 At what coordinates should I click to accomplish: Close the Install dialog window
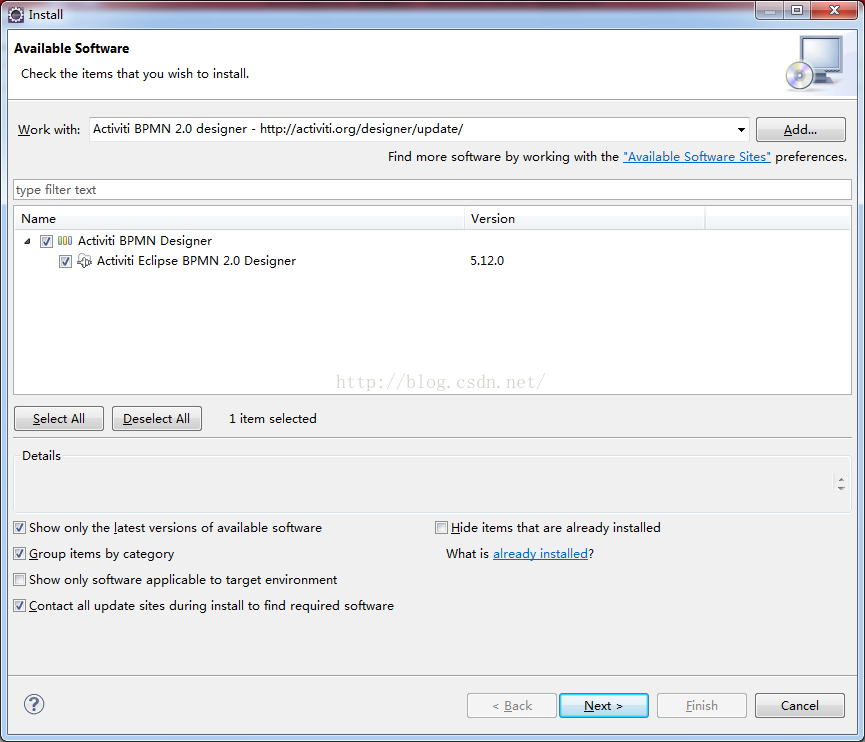834,10
